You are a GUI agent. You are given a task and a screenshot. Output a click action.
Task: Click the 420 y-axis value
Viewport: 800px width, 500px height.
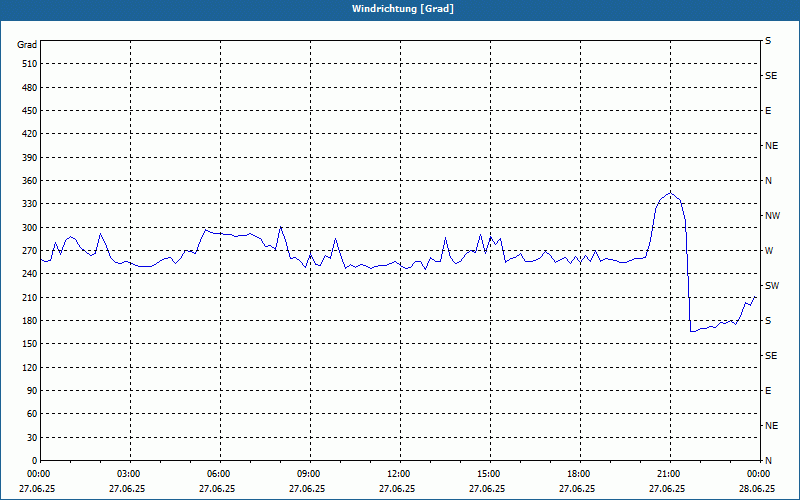(30, 134)
